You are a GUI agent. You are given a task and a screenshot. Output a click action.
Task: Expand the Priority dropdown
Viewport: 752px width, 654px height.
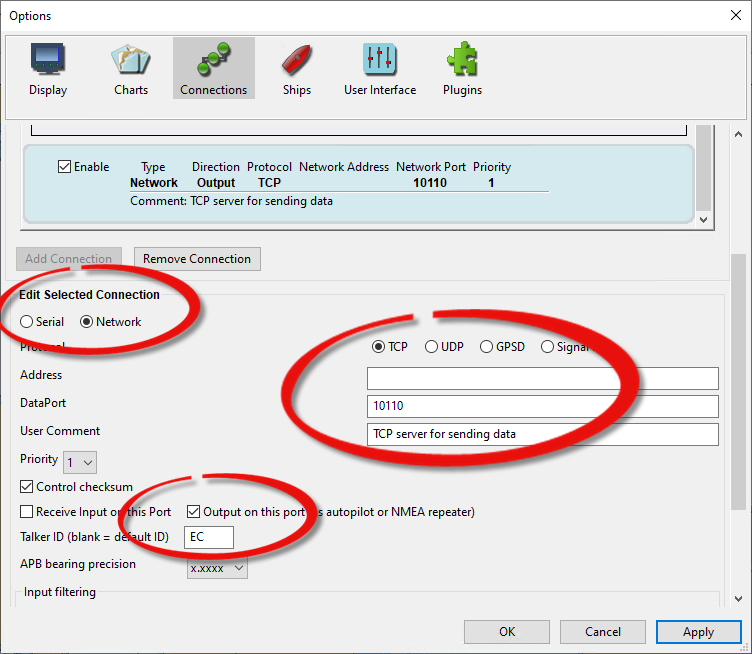click(80, 462)
